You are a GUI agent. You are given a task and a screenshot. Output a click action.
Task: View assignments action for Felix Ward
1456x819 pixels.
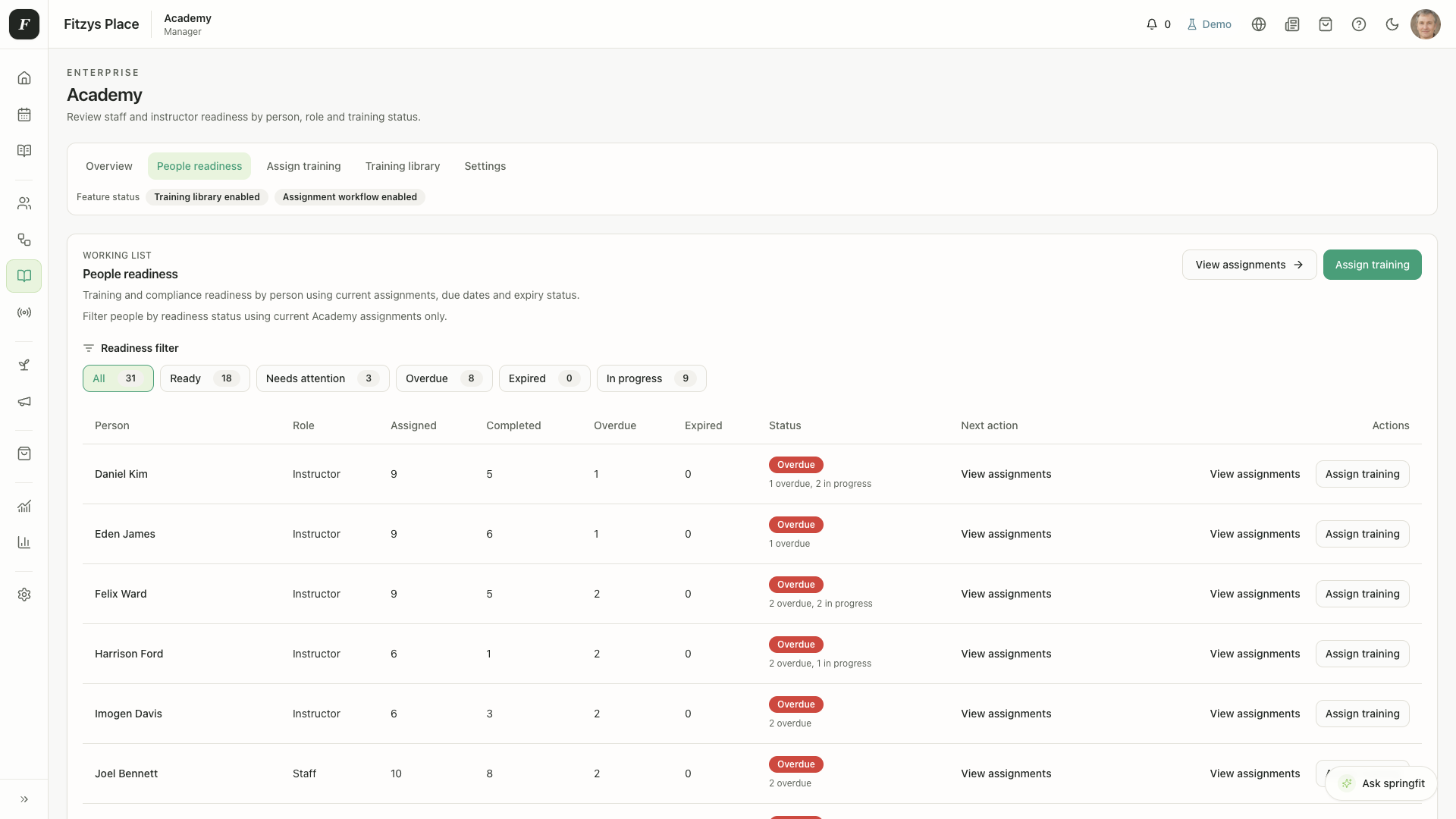(x=1255, y=594)
